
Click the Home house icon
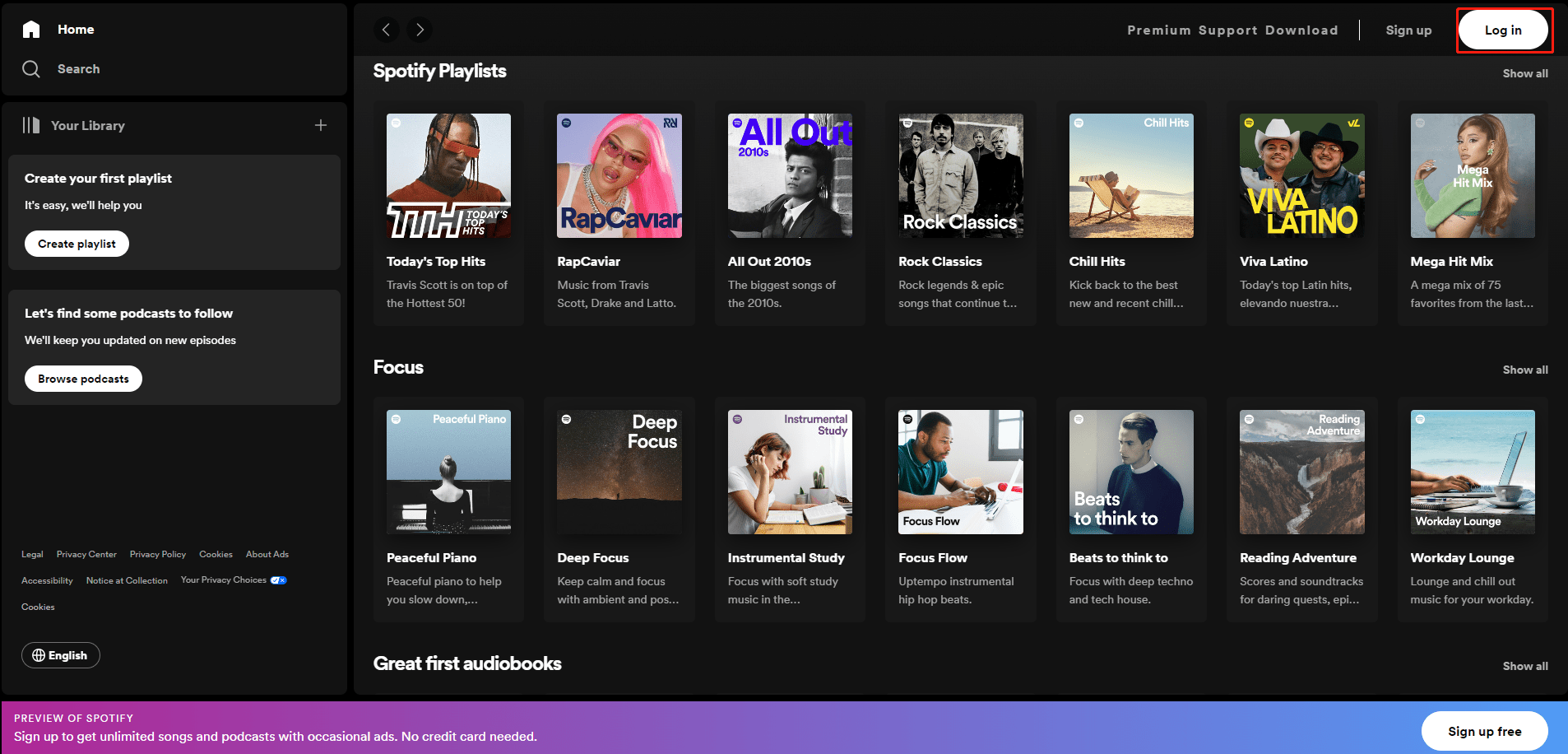pos(31,30)
